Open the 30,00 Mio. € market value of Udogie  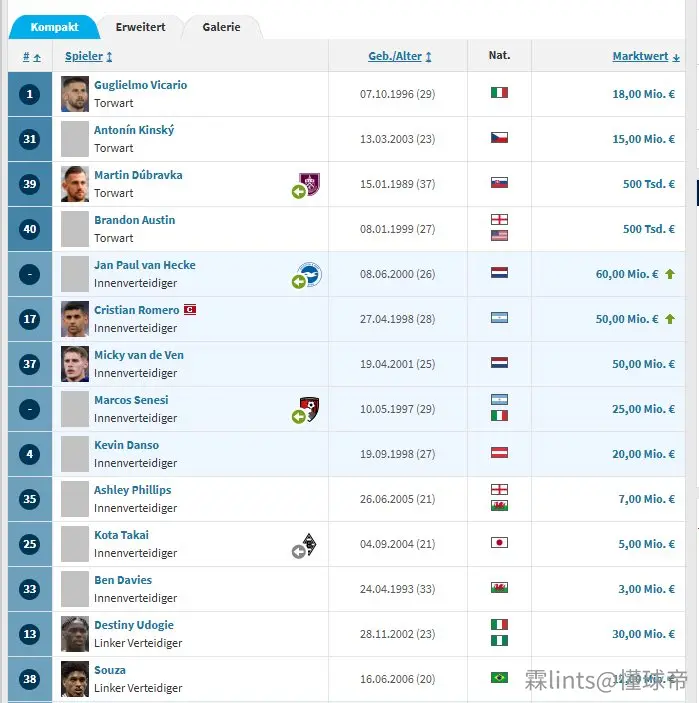coord(643,634)
